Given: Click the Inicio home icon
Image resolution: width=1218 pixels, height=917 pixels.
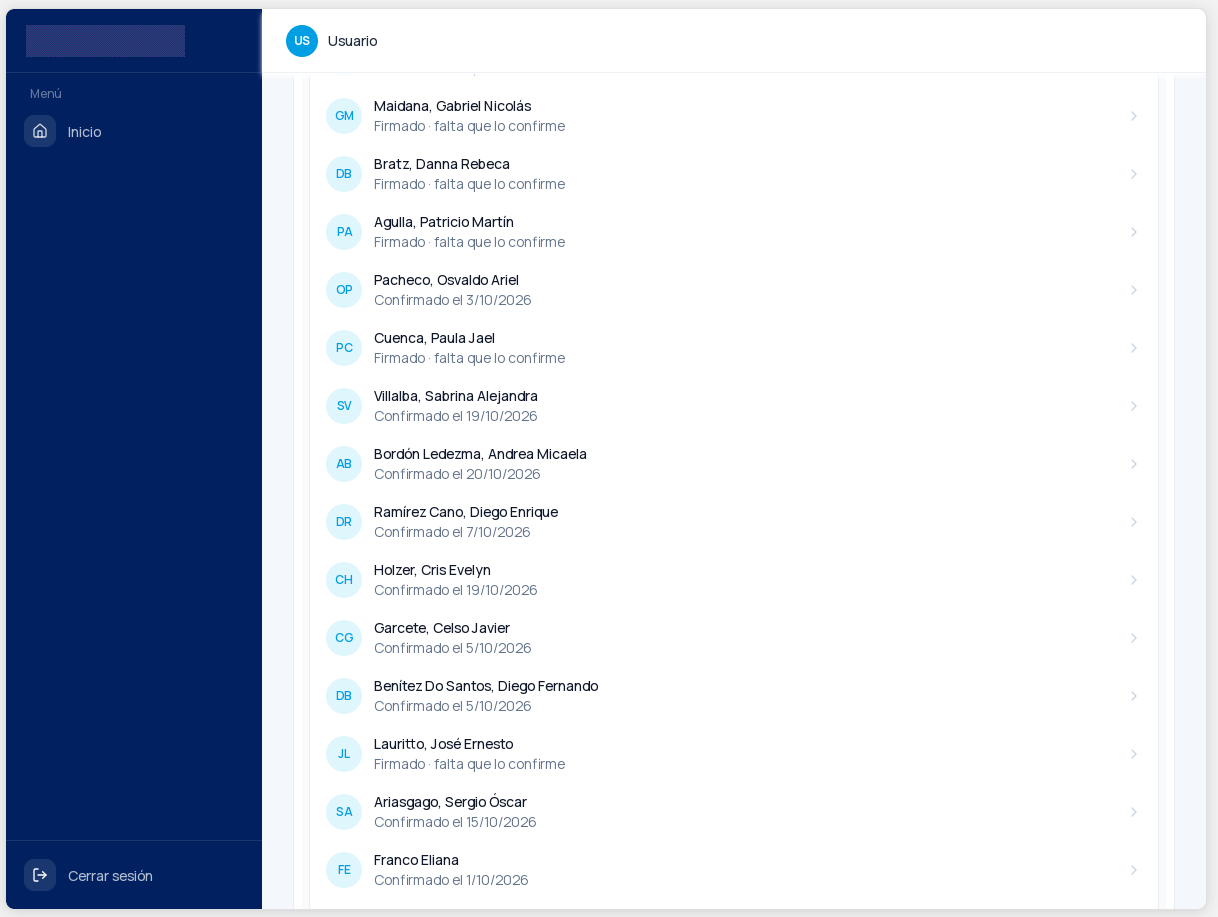Looking at the screenshot, I should [x=40, y=131].
